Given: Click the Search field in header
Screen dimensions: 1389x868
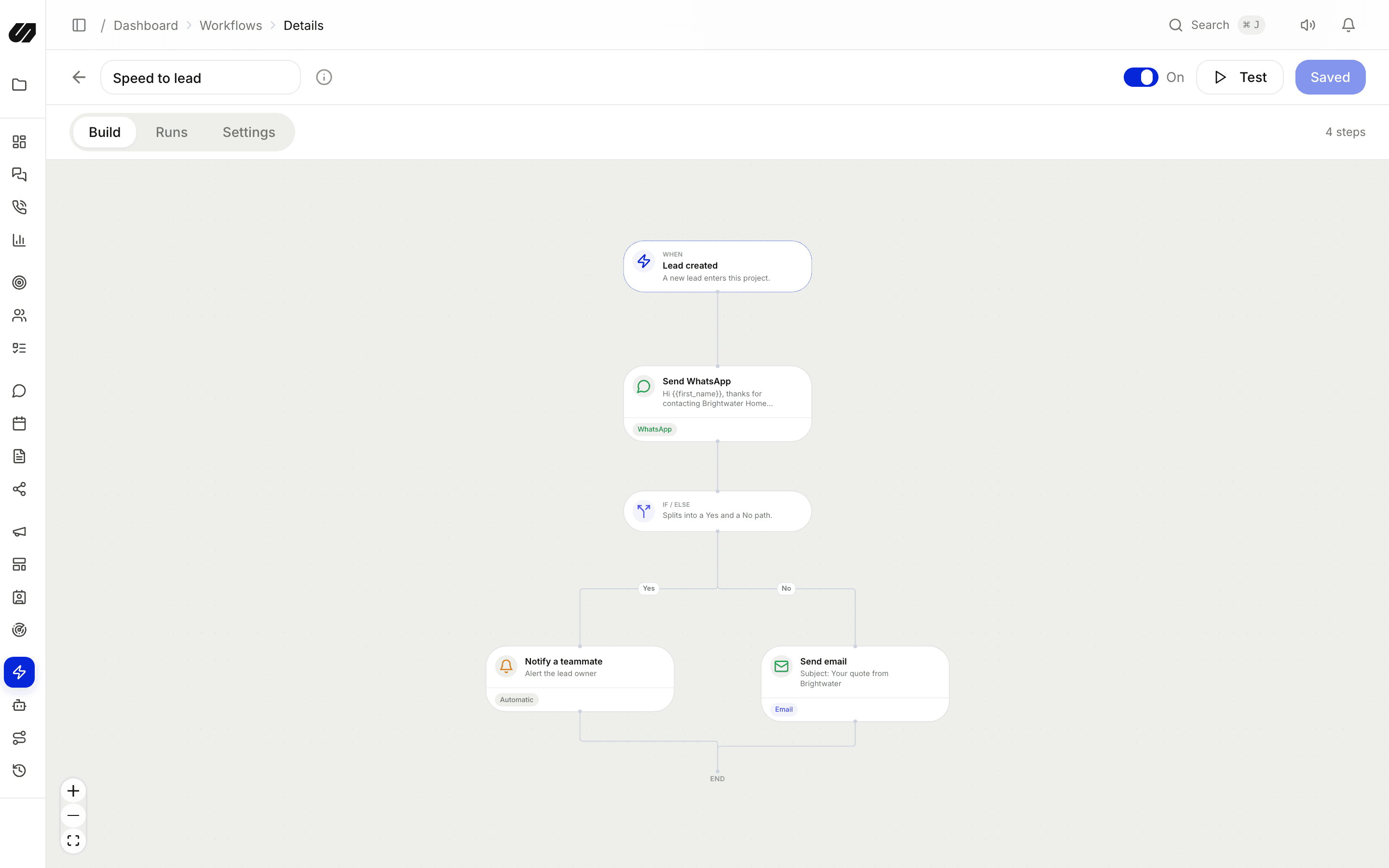Looking at the screenshot, I should click(x=1216, y=25).
